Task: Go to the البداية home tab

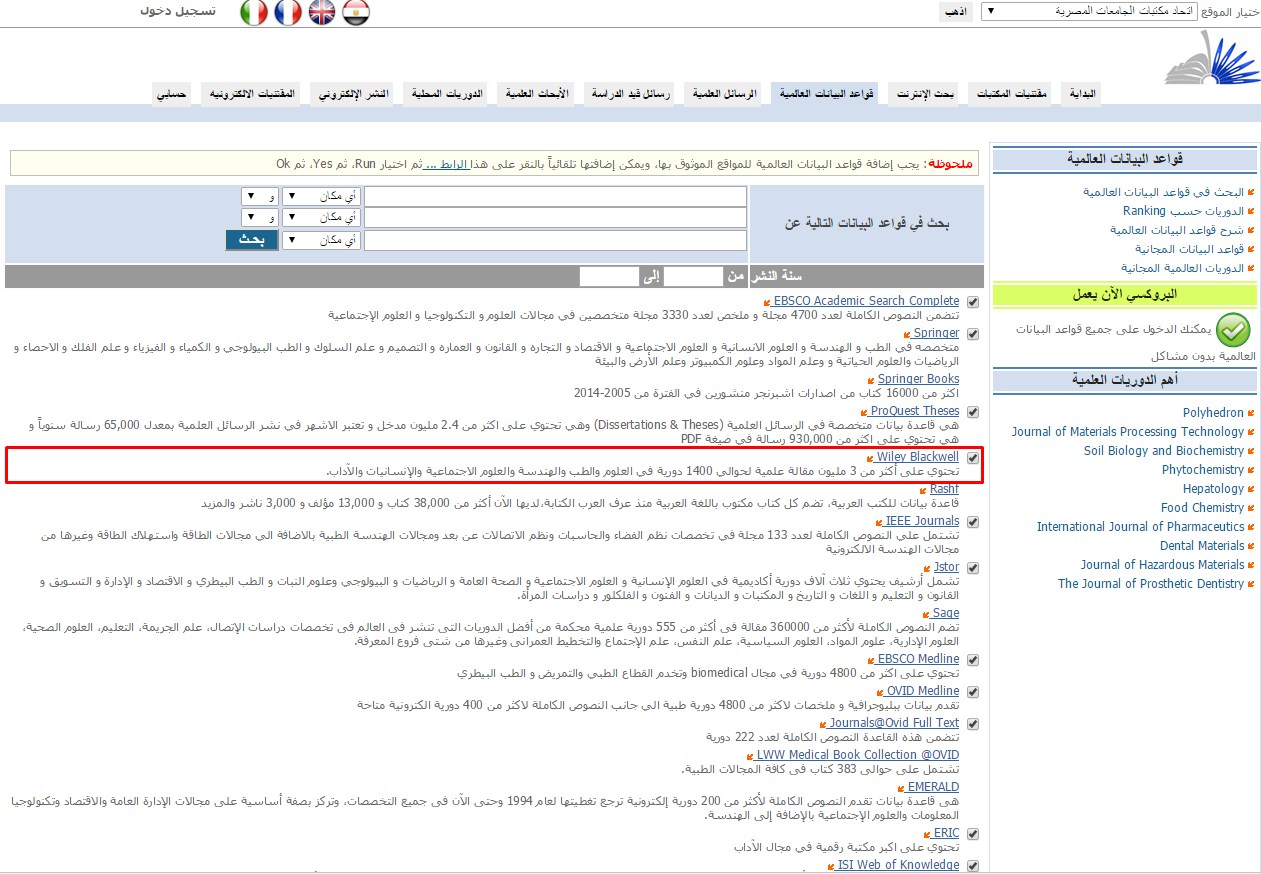Action: [1082, 94]
